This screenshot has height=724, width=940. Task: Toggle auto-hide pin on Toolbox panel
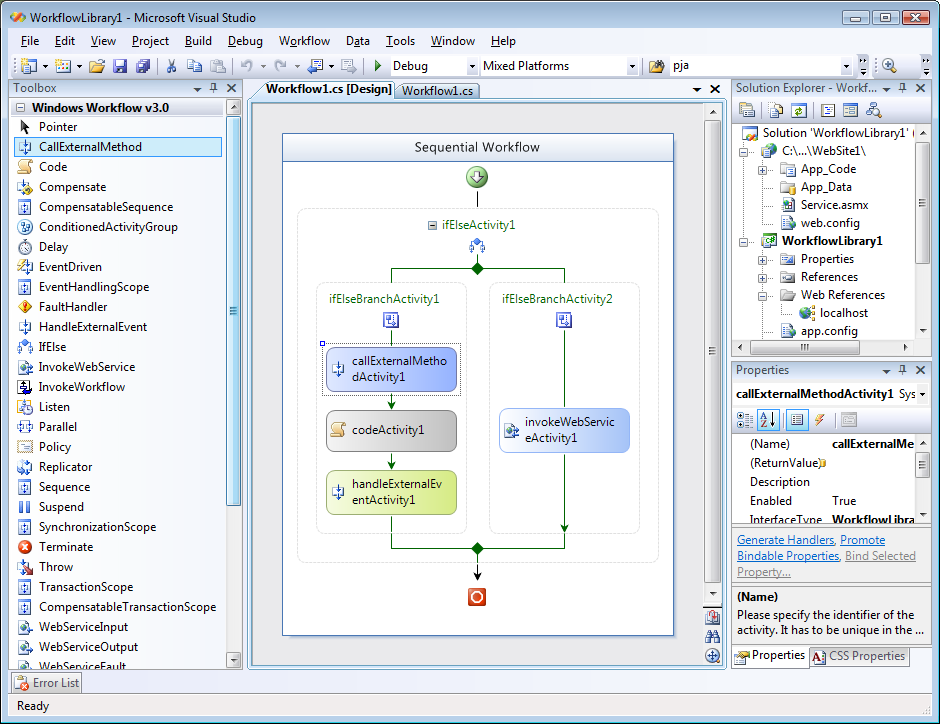pos(213,88)
